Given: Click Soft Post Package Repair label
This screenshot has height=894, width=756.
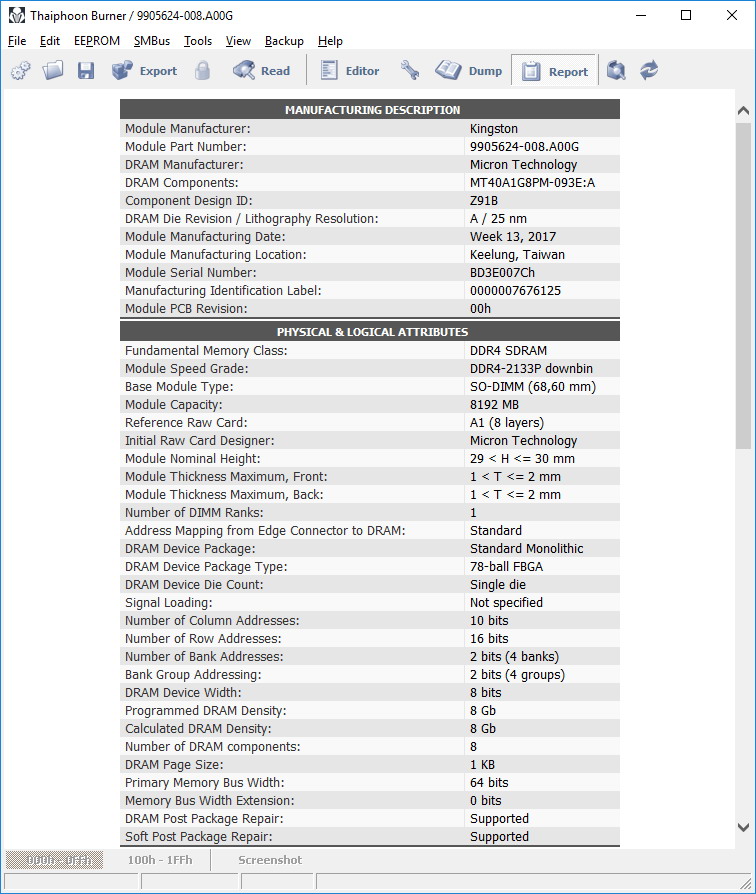Looking at the screenshot, I should click(x=199, y=836).
